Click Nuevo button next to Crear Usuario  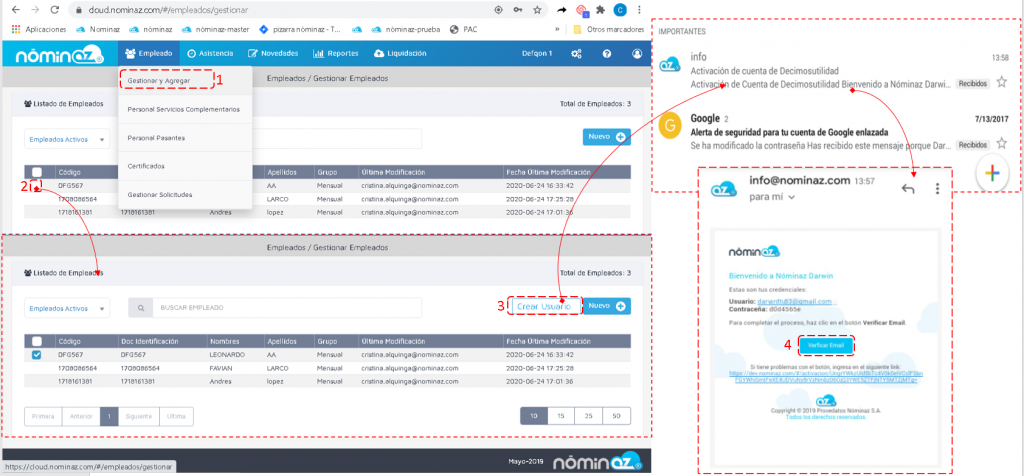[x=607, y=306]
